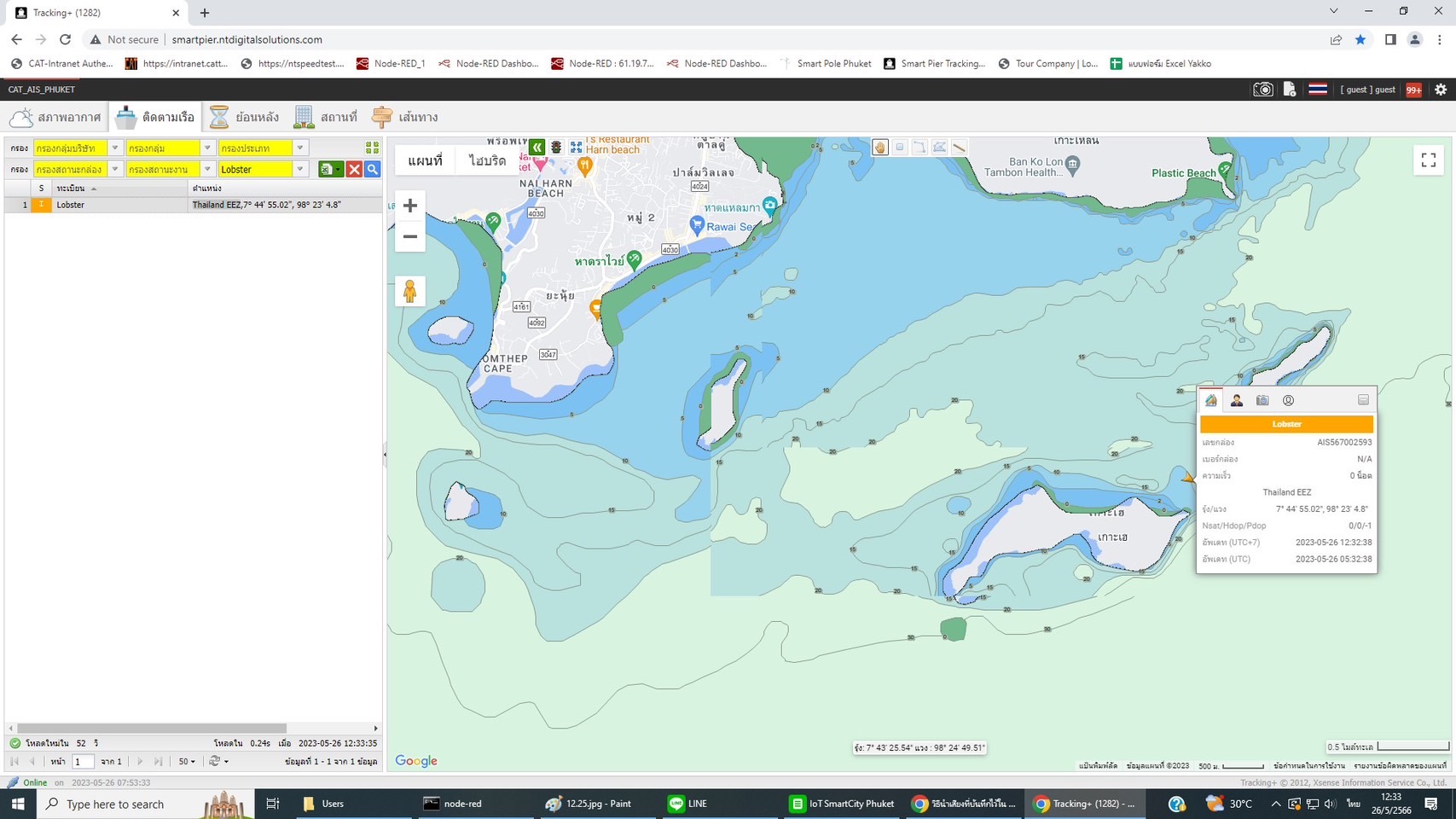Open the Excel export dropdown arrow
The image size is (1456, 819).
tap(338, 170)
